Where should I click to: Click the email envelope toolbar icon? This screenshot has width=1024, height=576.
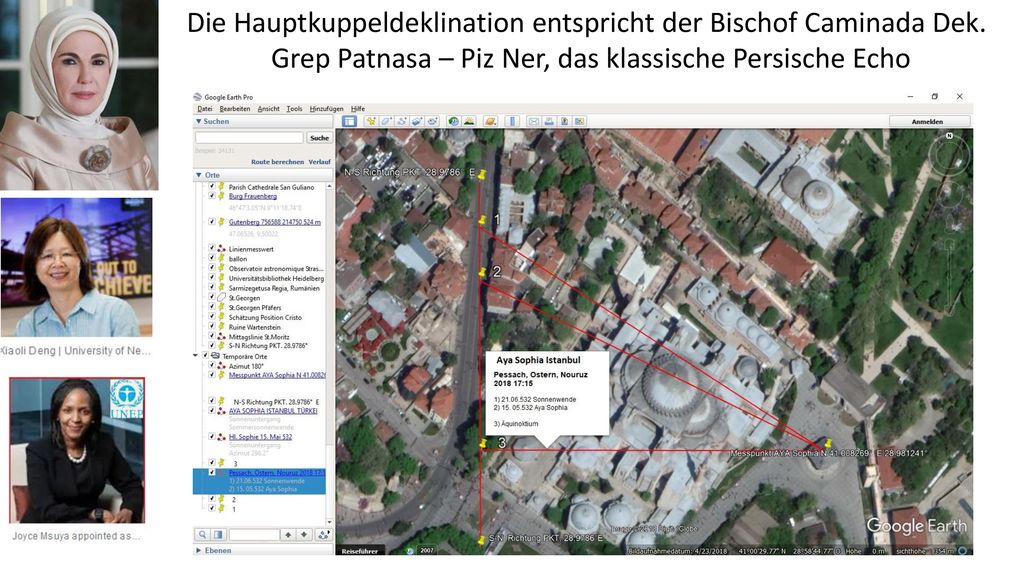point(534,121)
